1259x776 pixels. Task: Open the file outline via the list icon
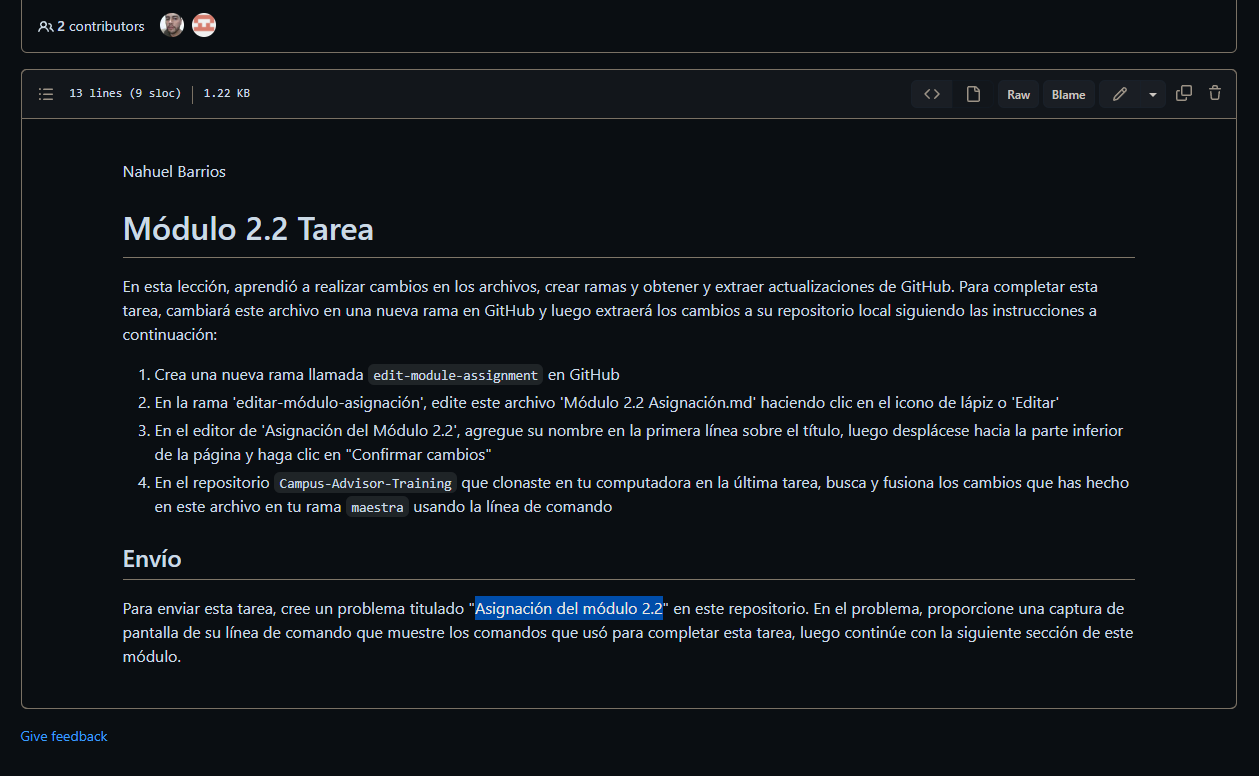click(46, 93)
